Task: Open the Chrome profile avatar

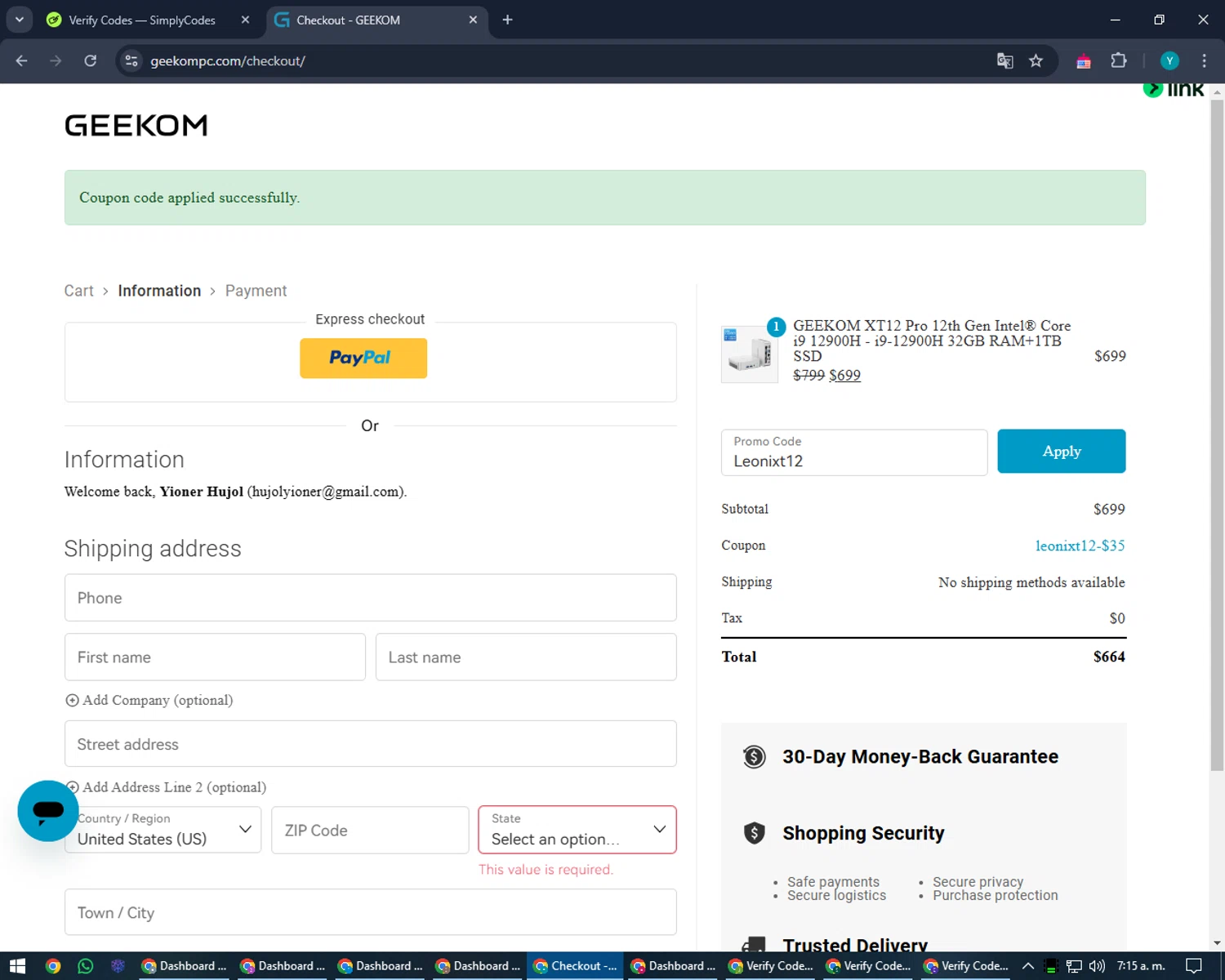Action: click(1169, 60)
